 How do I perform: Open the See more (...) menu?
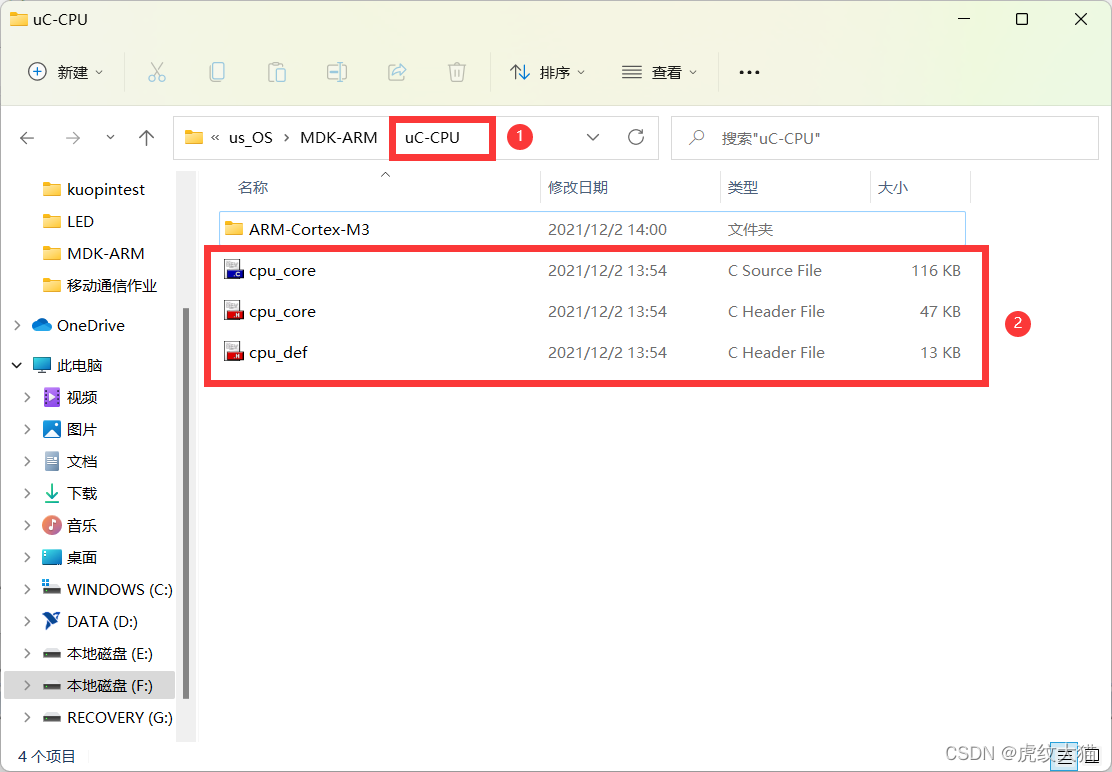(749, 72)
